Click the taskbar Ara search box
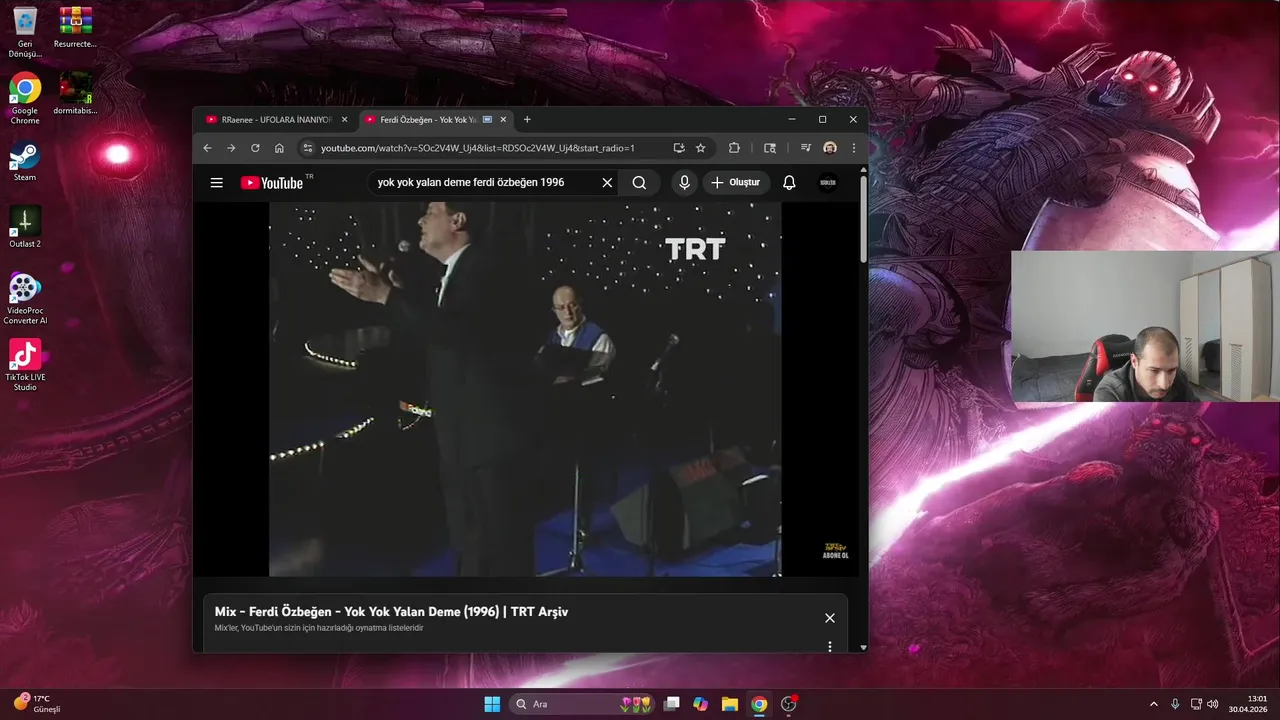1280x720 pixels. [x=583, y=704]
